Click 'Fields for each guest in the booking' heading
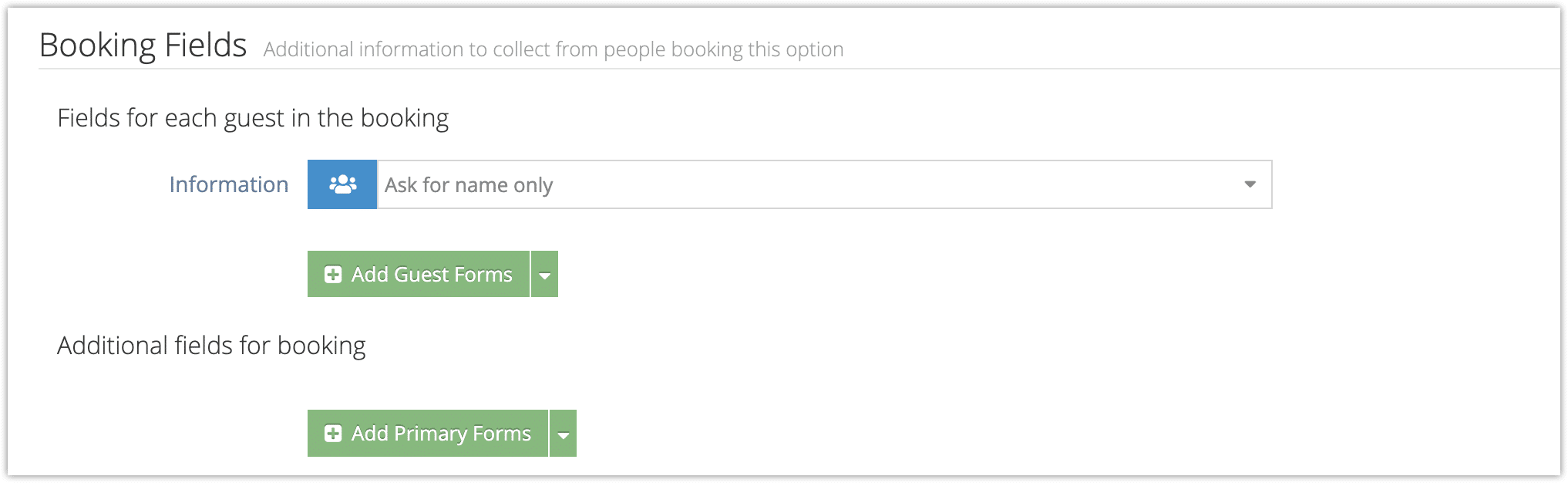Viewport: 1568px width, 483px height. [253, 118]
